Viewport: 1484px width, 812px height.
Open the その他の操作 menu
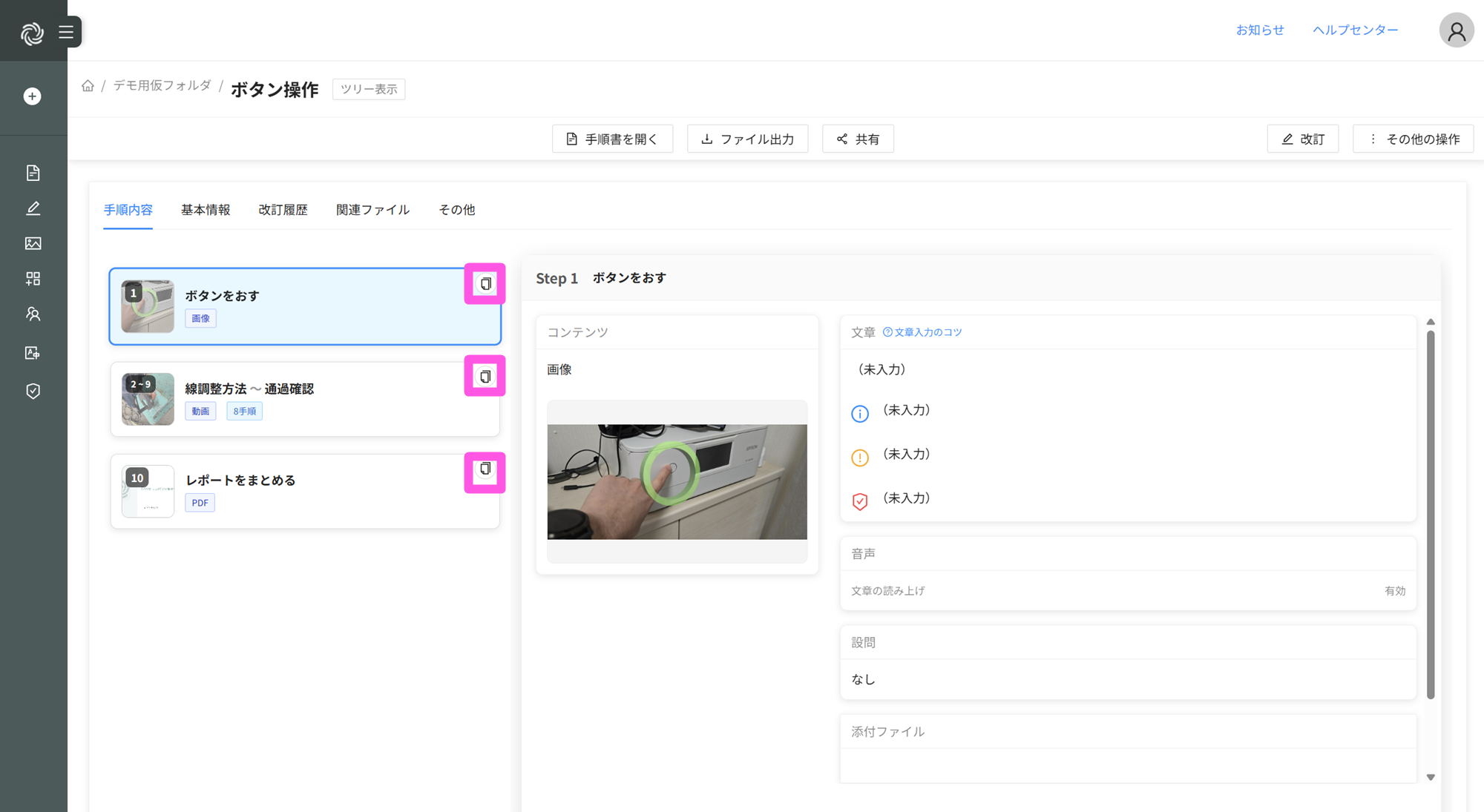click(x=1413, y=139)
